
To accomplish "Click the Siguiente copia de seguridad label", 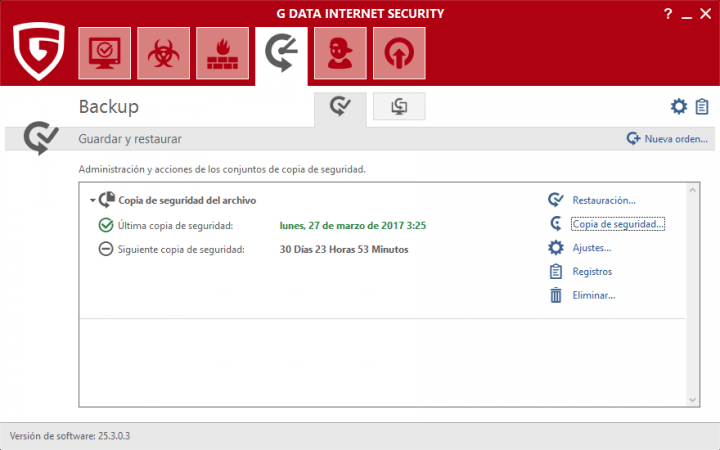I will [x=181, y=249].
